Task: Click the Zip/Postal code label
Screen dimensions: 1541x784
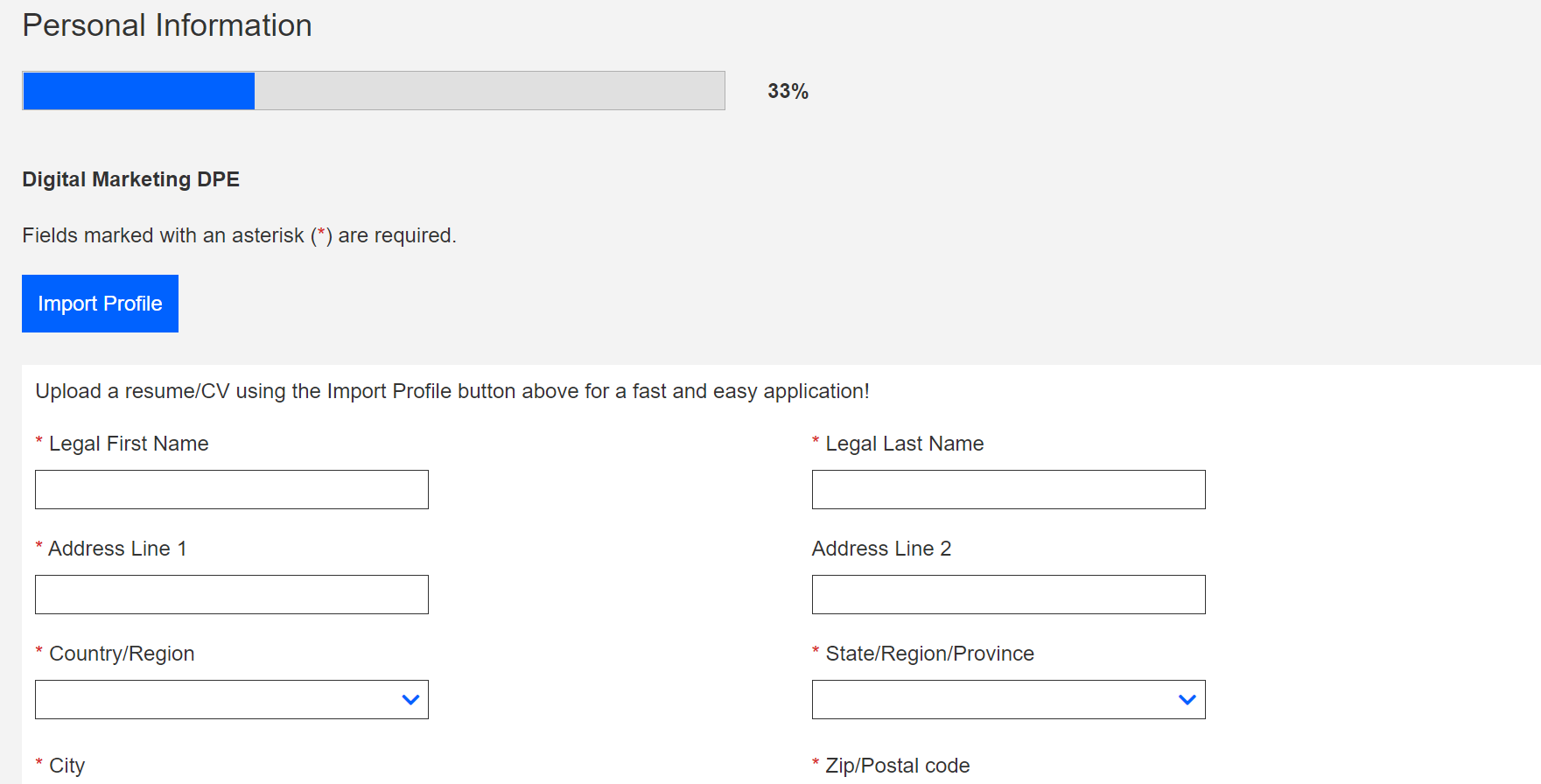Action: [897, 766]
